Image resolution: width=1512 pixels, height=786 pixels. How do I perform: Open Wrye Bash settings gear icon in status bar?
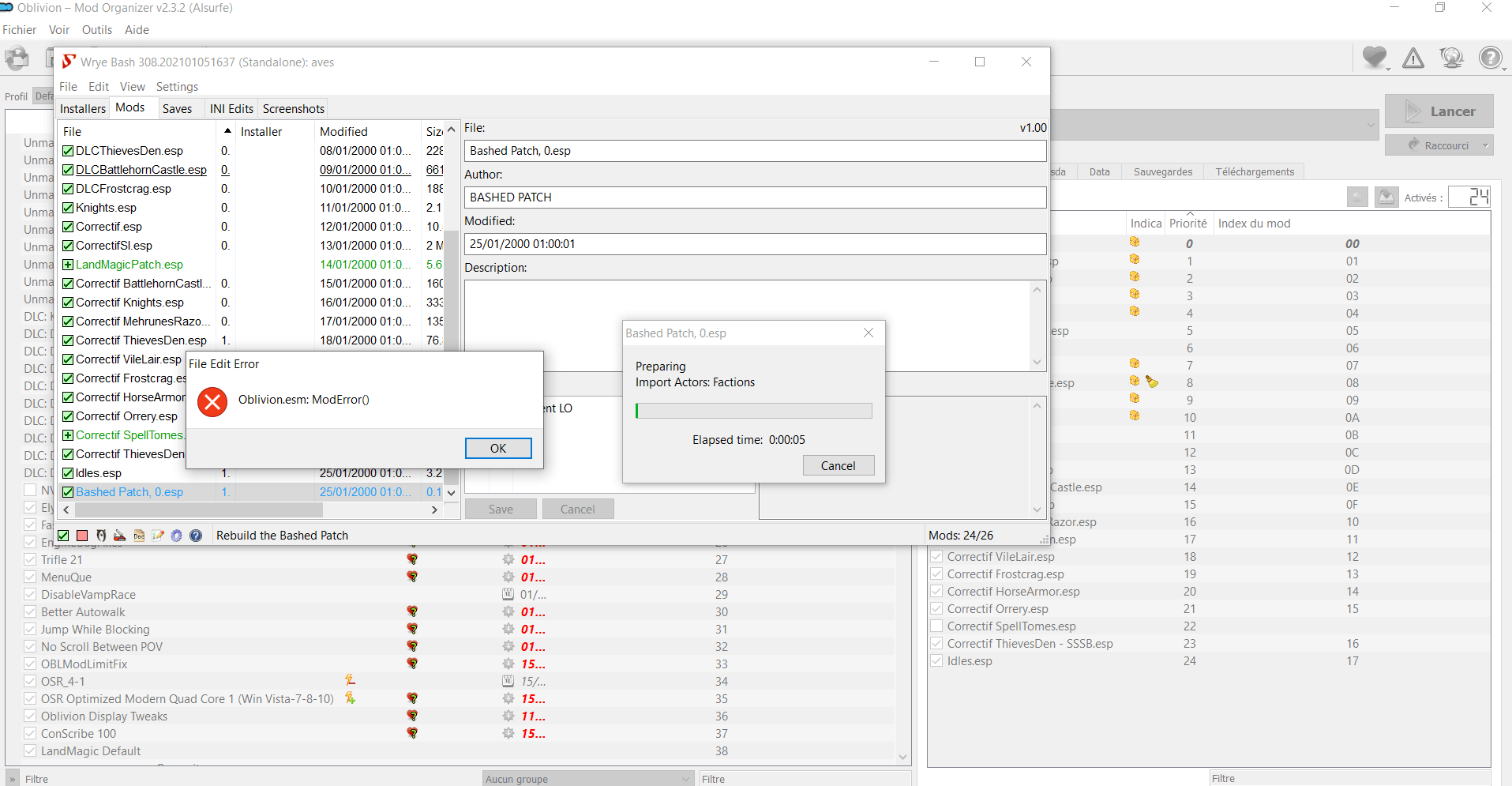tap(177, 536)
